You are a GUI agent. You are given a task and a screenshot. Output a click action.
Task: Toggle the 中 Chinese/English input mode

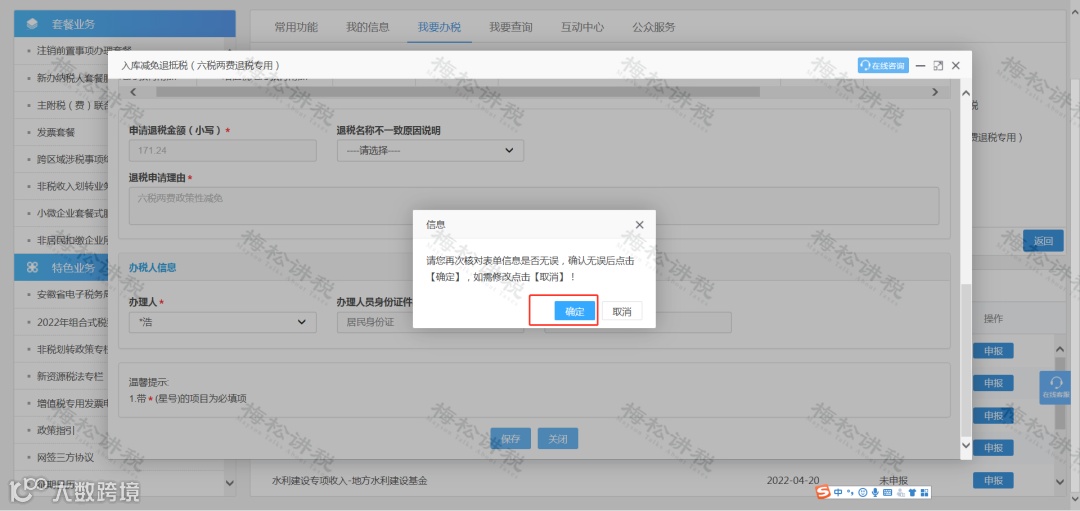point(838,492)
